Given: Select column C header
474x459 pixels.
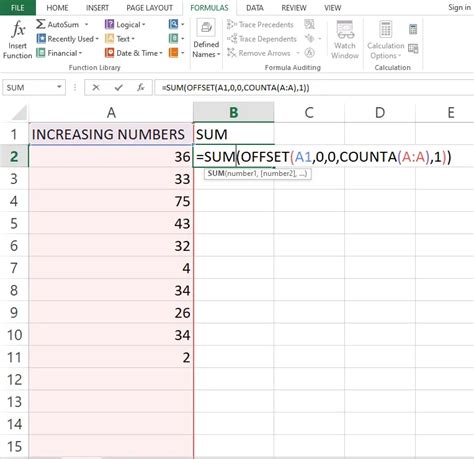Looking at the screenshot, I should pyautogui.click(x=309, y=113).
